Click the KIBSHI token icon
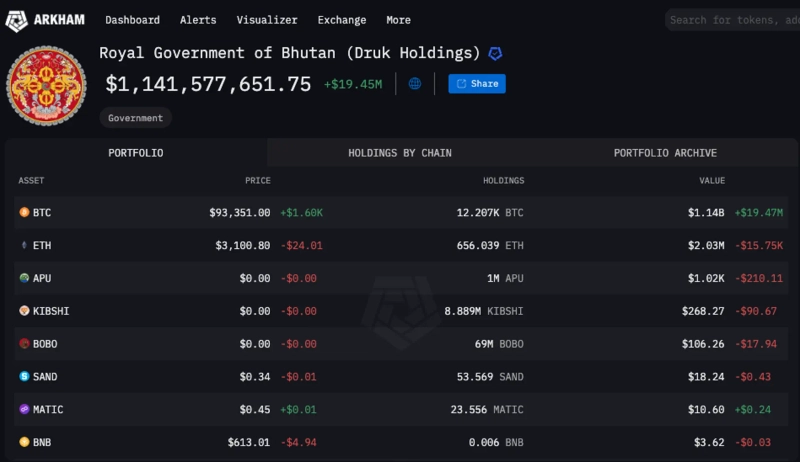Screen dimensions: 800x462 click(24, 311)
